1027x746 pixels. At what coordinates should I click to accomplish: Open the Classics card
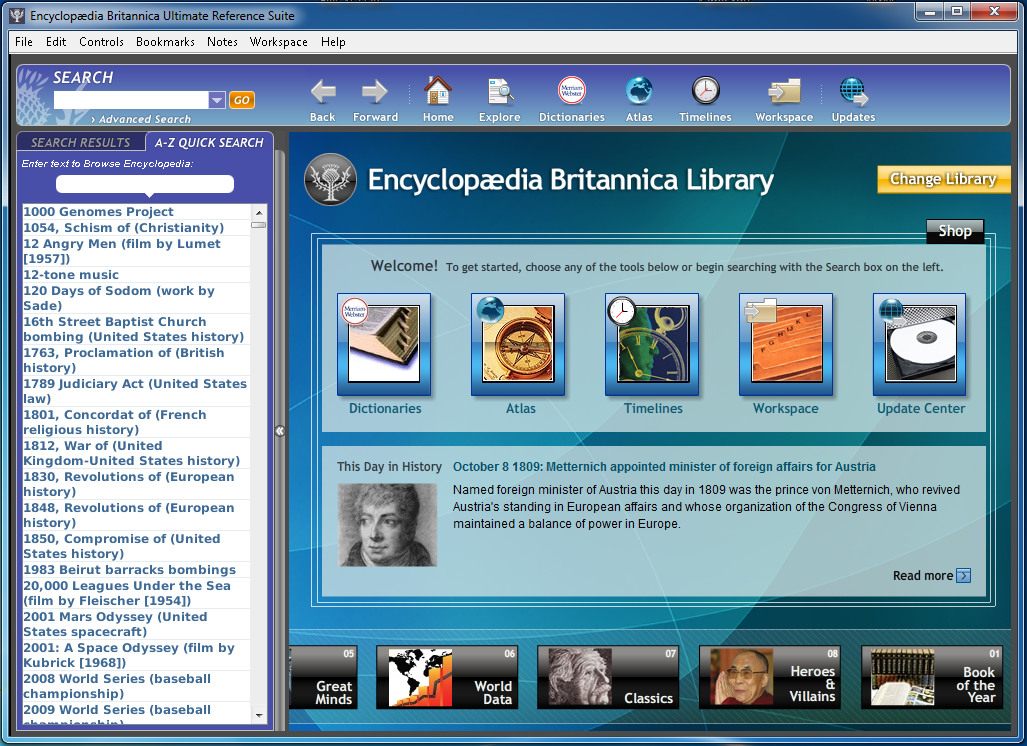[608, 677]
